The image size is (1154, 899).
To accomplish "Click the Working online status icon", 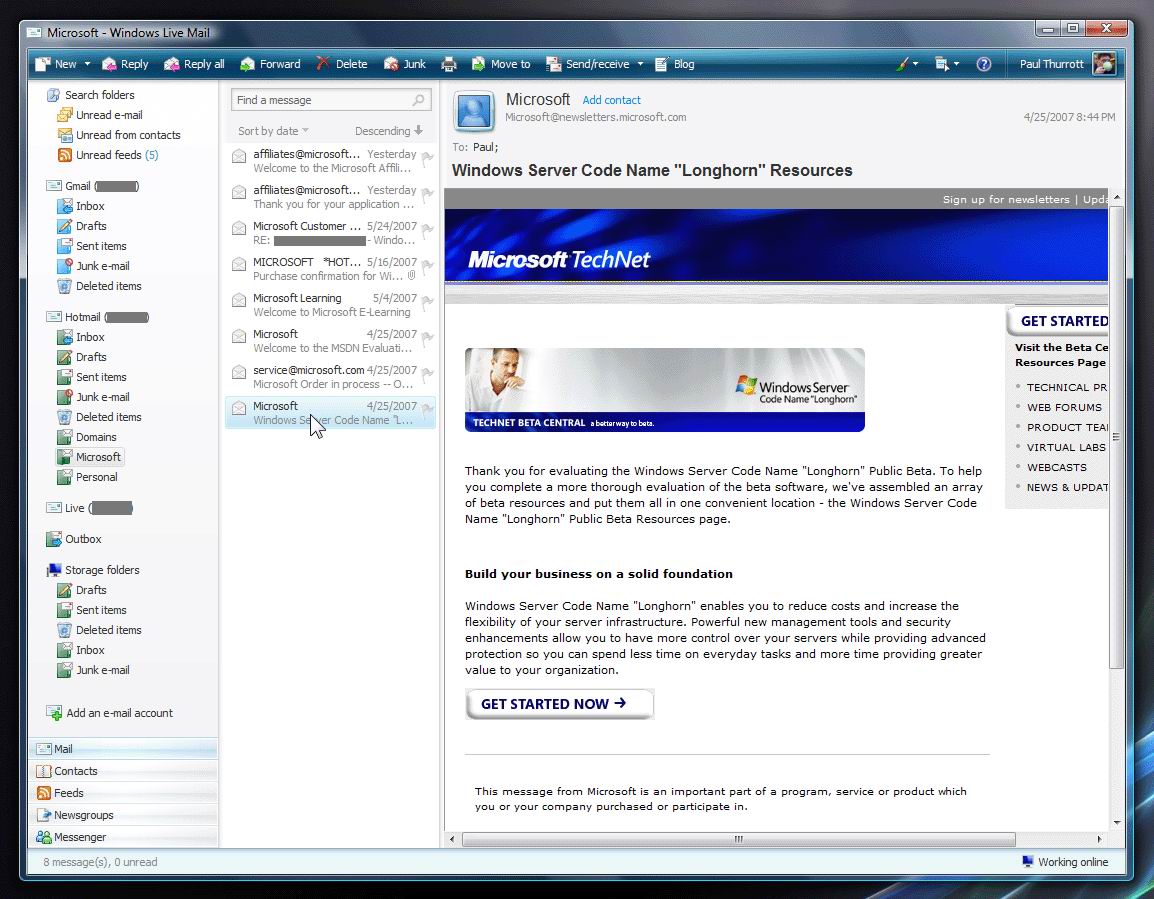I will tap(1027, 861).
